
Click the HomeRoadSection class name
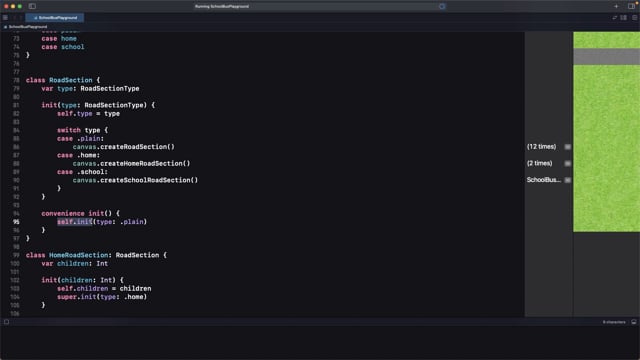tap(79, 255)
